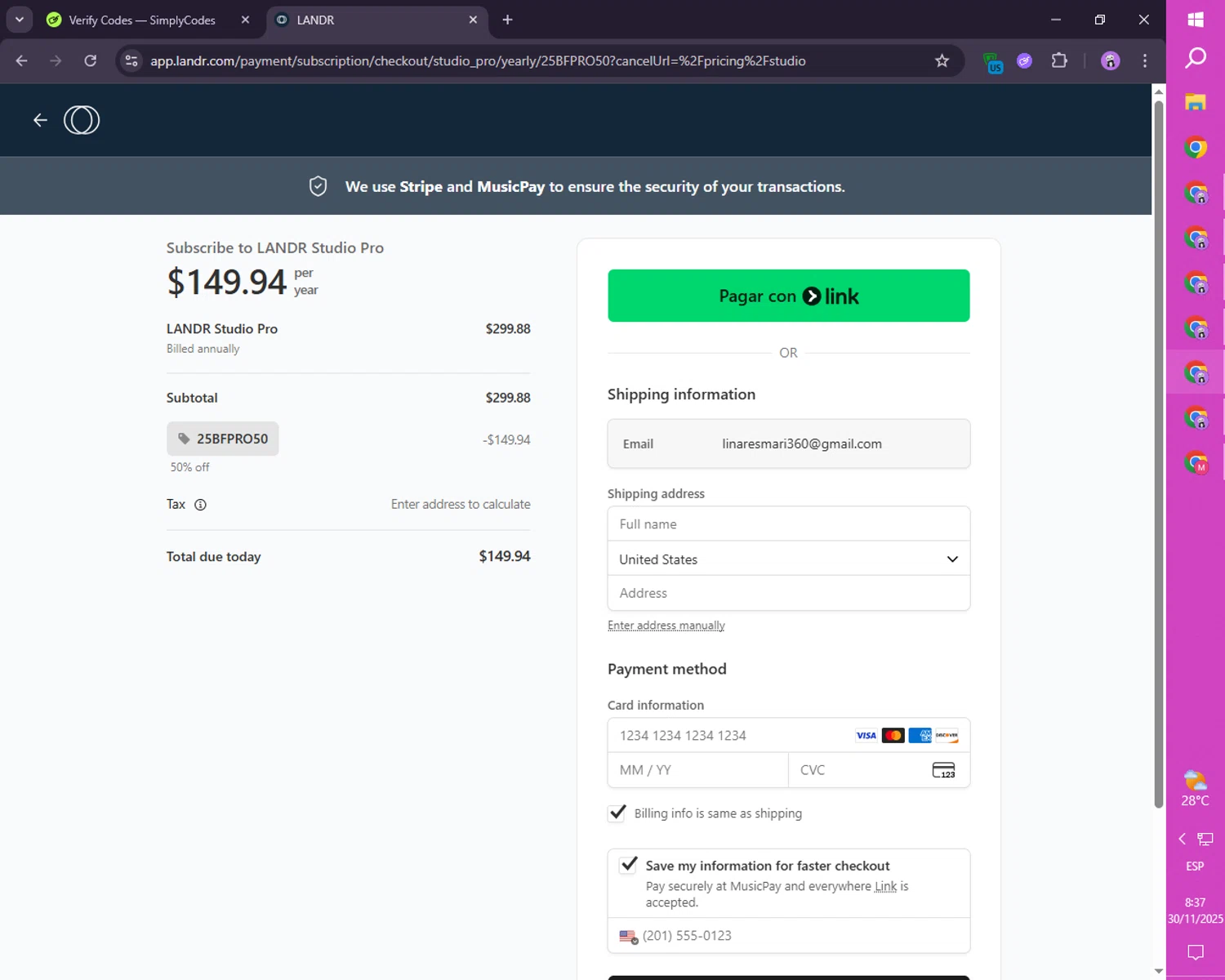1225x980 pixels.
Task: Click the ESP input language indicator
Action: click(x=1195, y=866)
